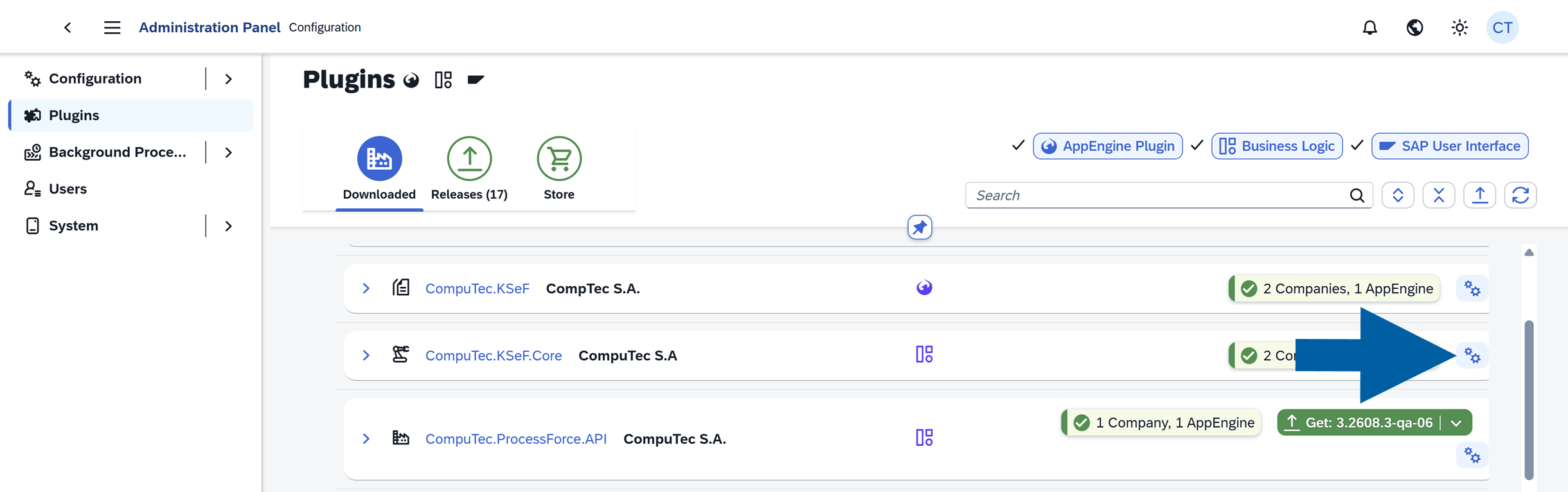The height and width of the screenshot is (492, 1568).
Task: Click the collapse all rows icon
Action: [1439, 196]
